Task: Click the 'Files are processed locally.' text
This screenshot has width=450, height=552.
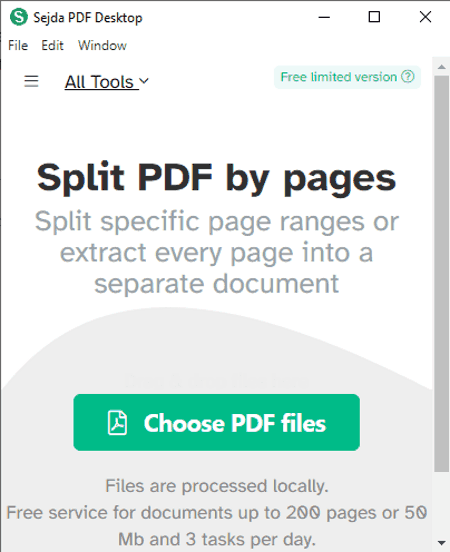Action: [217, 486]
